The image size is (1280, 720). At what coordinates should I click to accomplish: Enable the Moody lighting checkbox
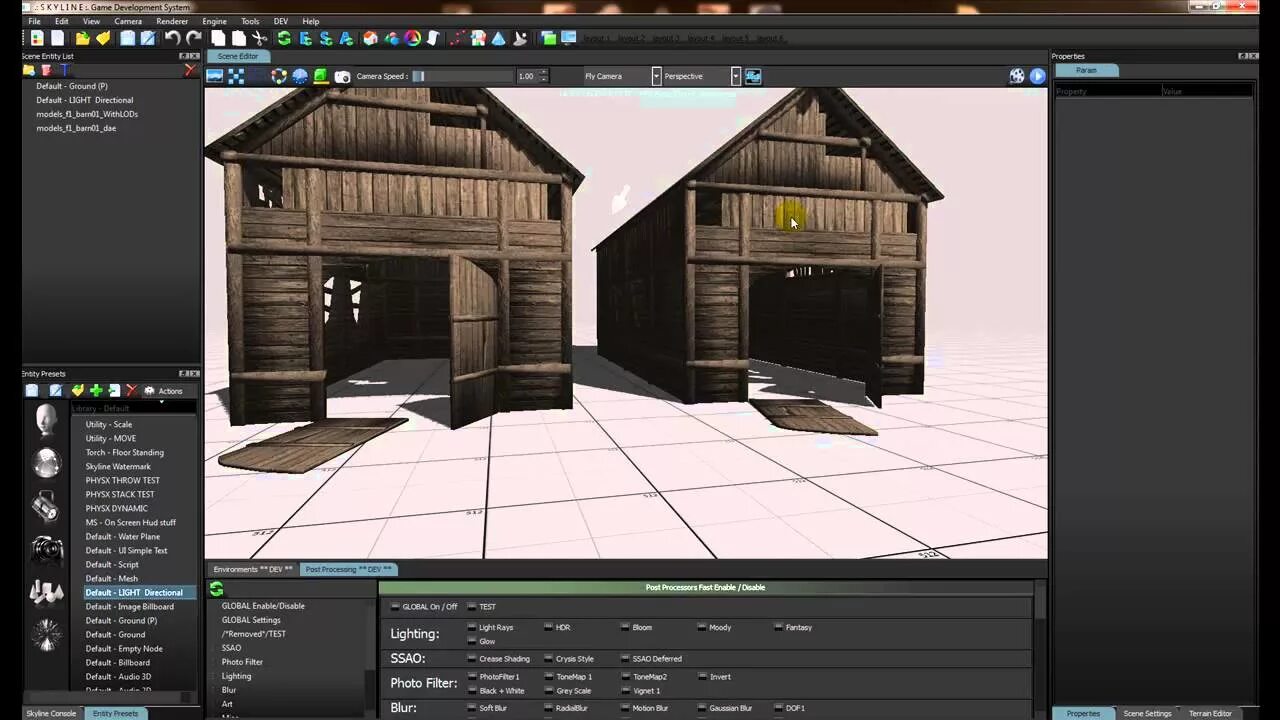click(702, 627)
